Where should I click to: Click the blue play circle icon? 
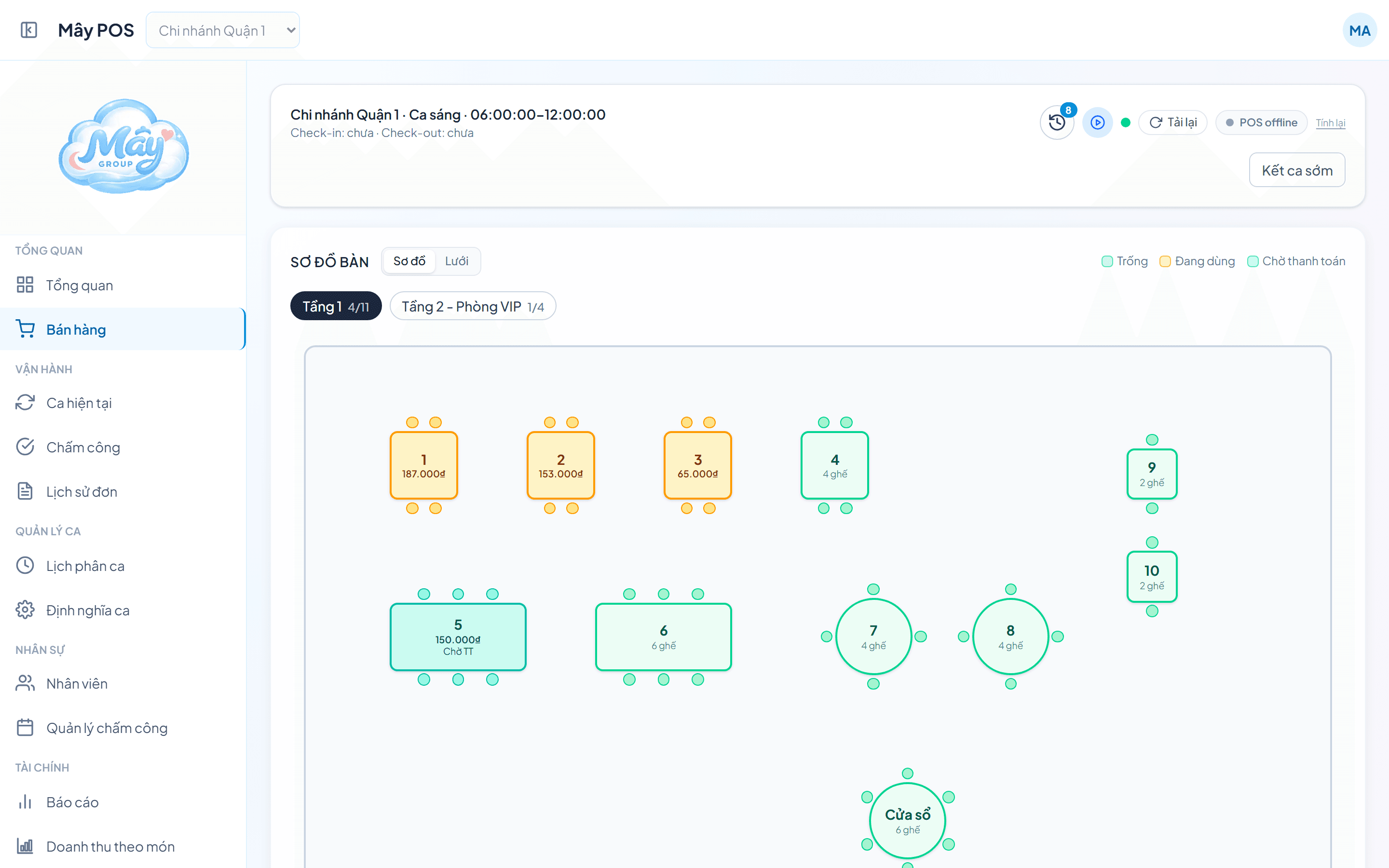tap(1097, 122)
